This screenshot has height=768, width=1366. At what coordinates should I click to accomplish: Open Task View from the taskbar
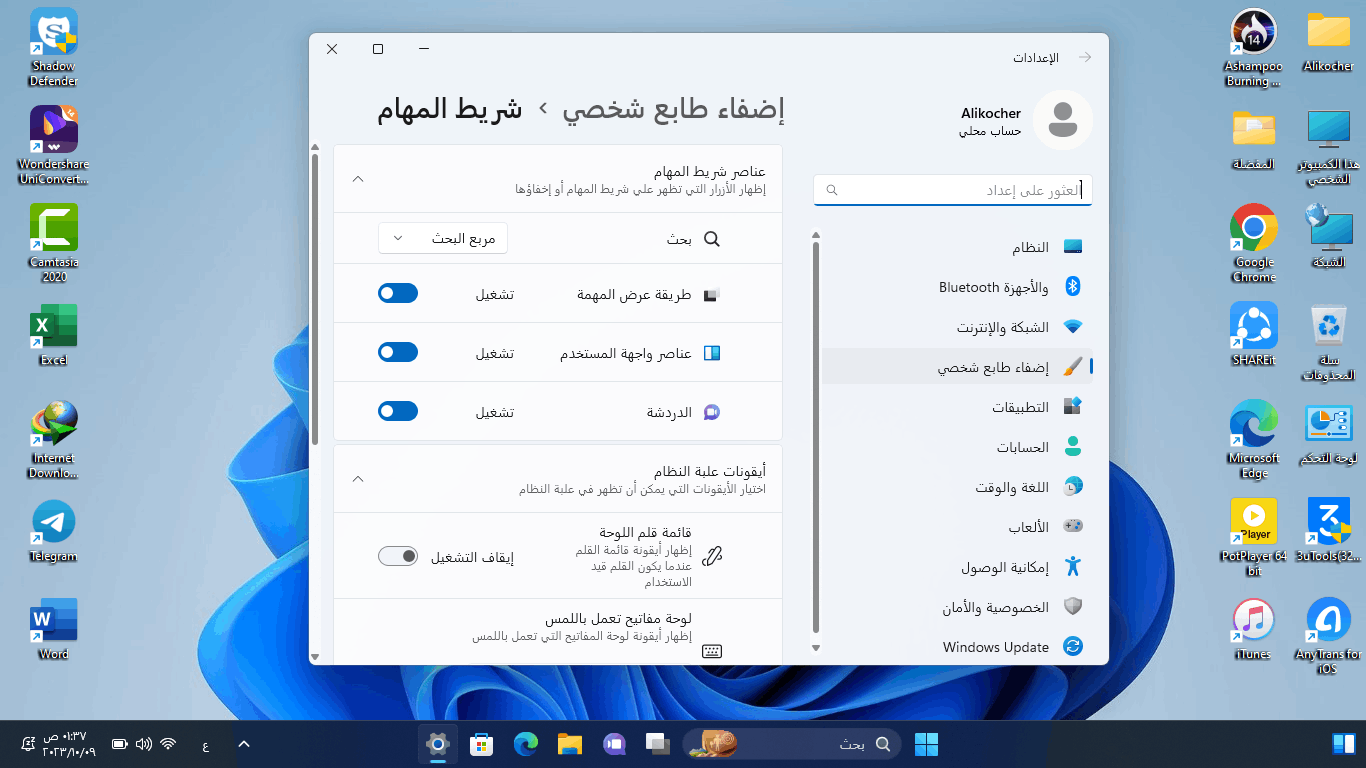click(657, 744)
